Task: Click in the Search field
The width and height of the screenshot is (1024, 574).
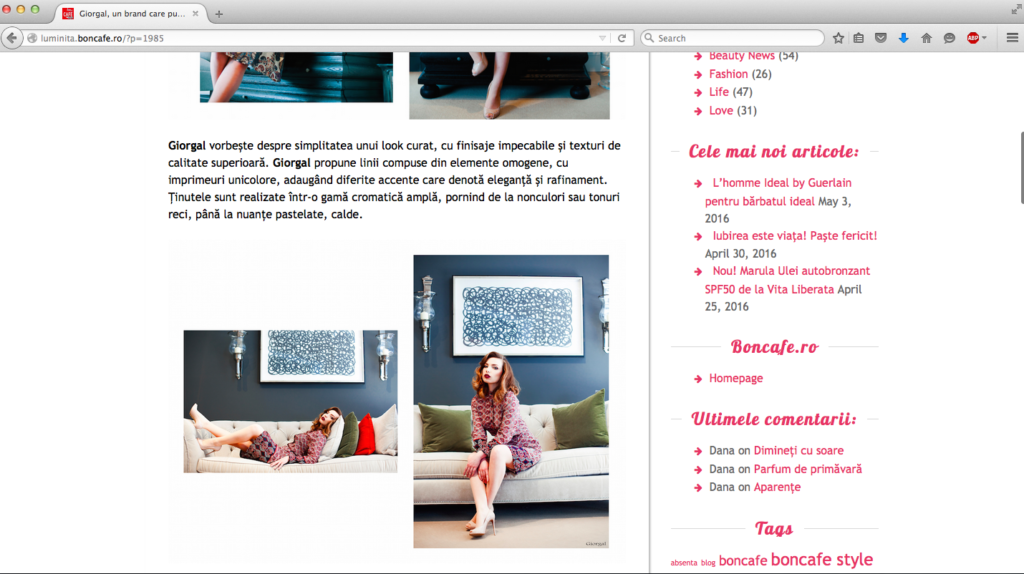Action: [x=735, y=38]
